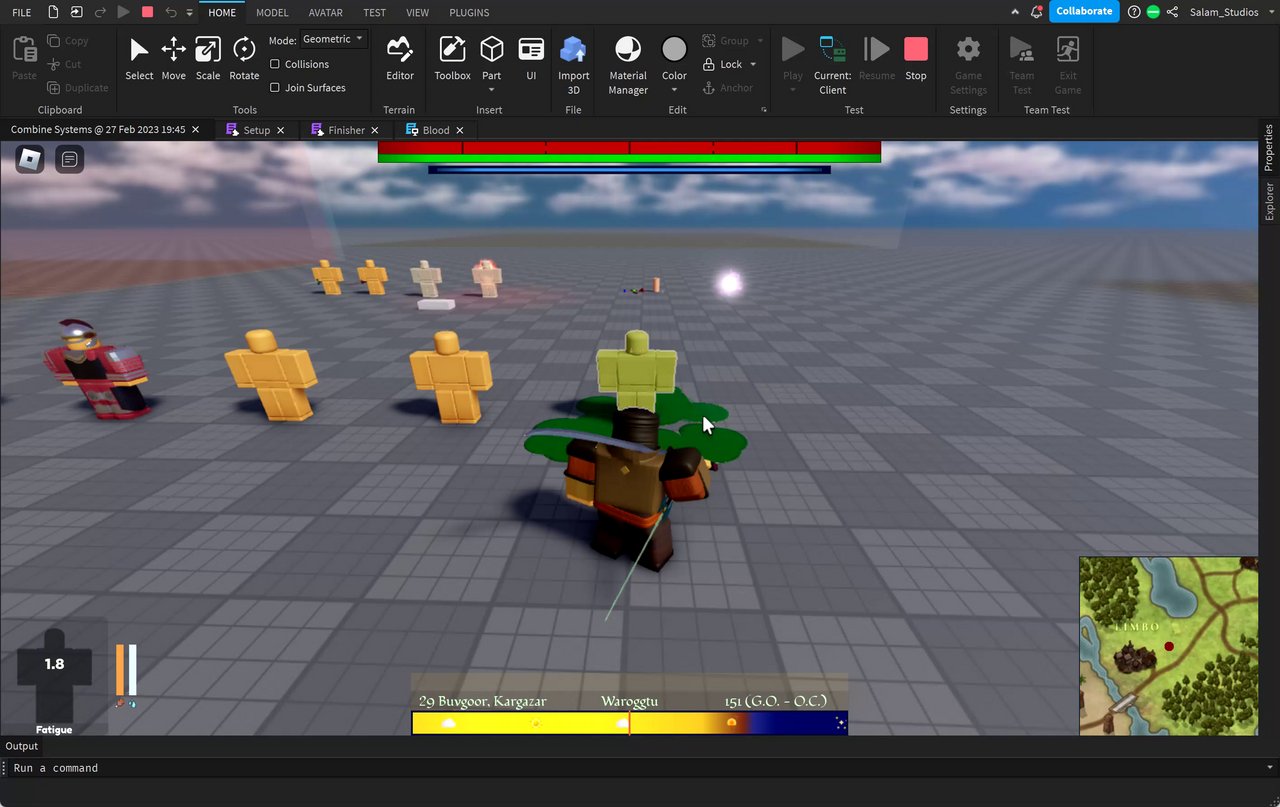Switch to the PLUGINS ribbon tab
This screenshot has height=807, width=1280.
[x=469, y=12]
